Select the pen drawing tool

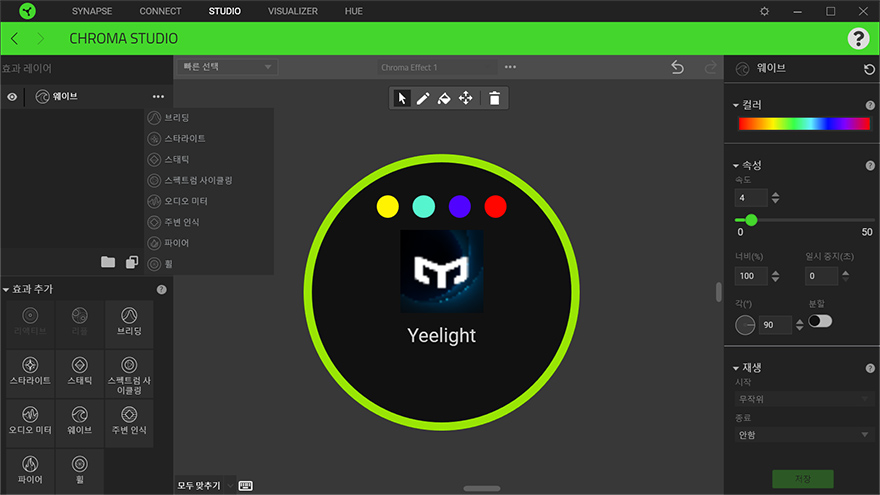(x=423, y=98)
